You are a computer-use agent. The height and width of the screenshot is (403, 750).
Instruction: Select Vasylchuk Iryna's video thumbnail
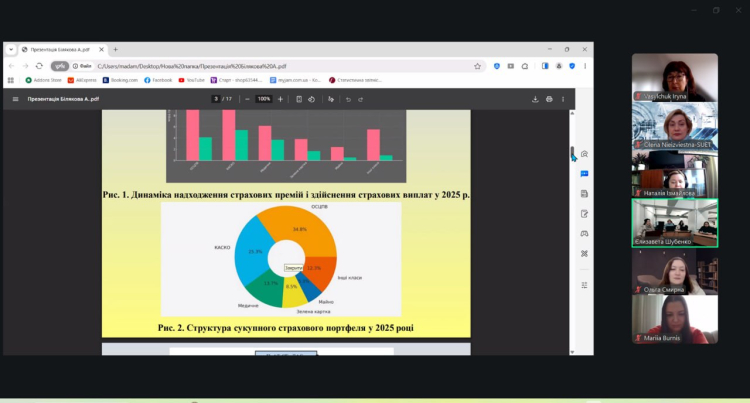click(x=674, y=76)
